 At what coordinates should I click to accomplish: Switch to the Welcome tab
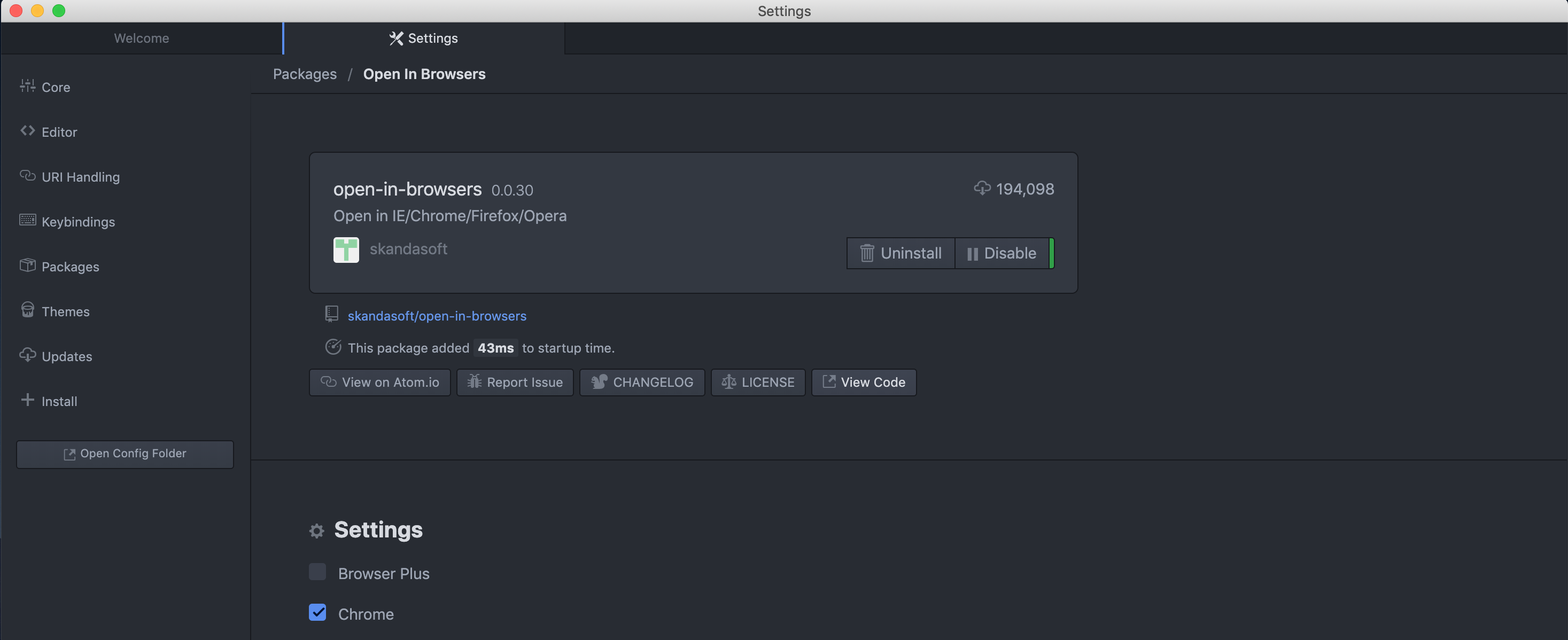click(141, 38)
